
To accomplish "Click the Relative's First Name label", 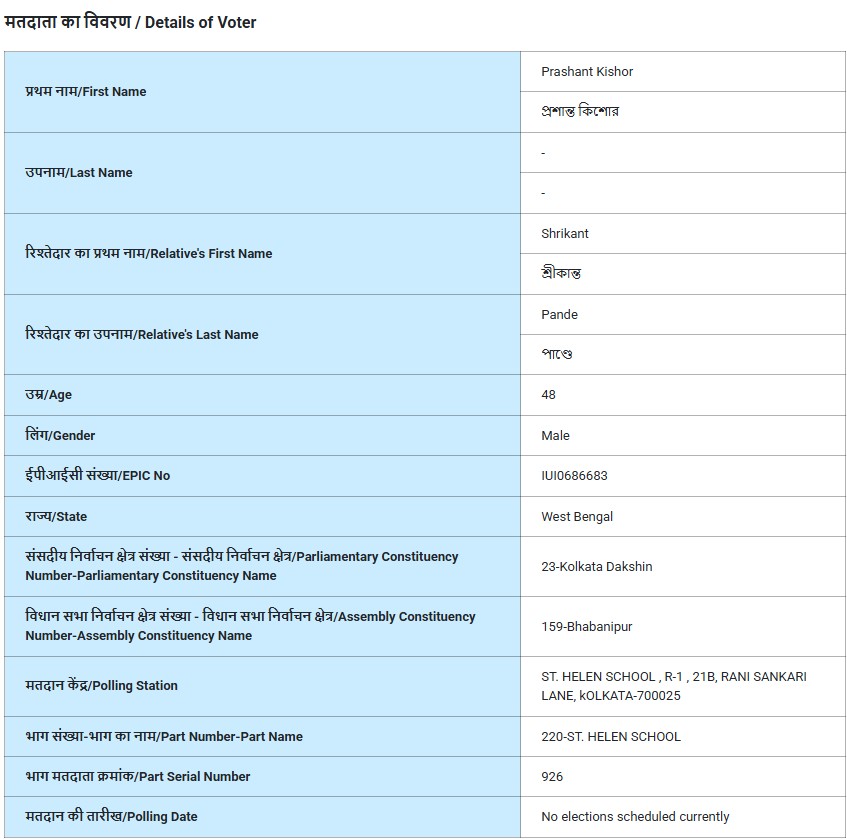I will [x=149, y=254].
